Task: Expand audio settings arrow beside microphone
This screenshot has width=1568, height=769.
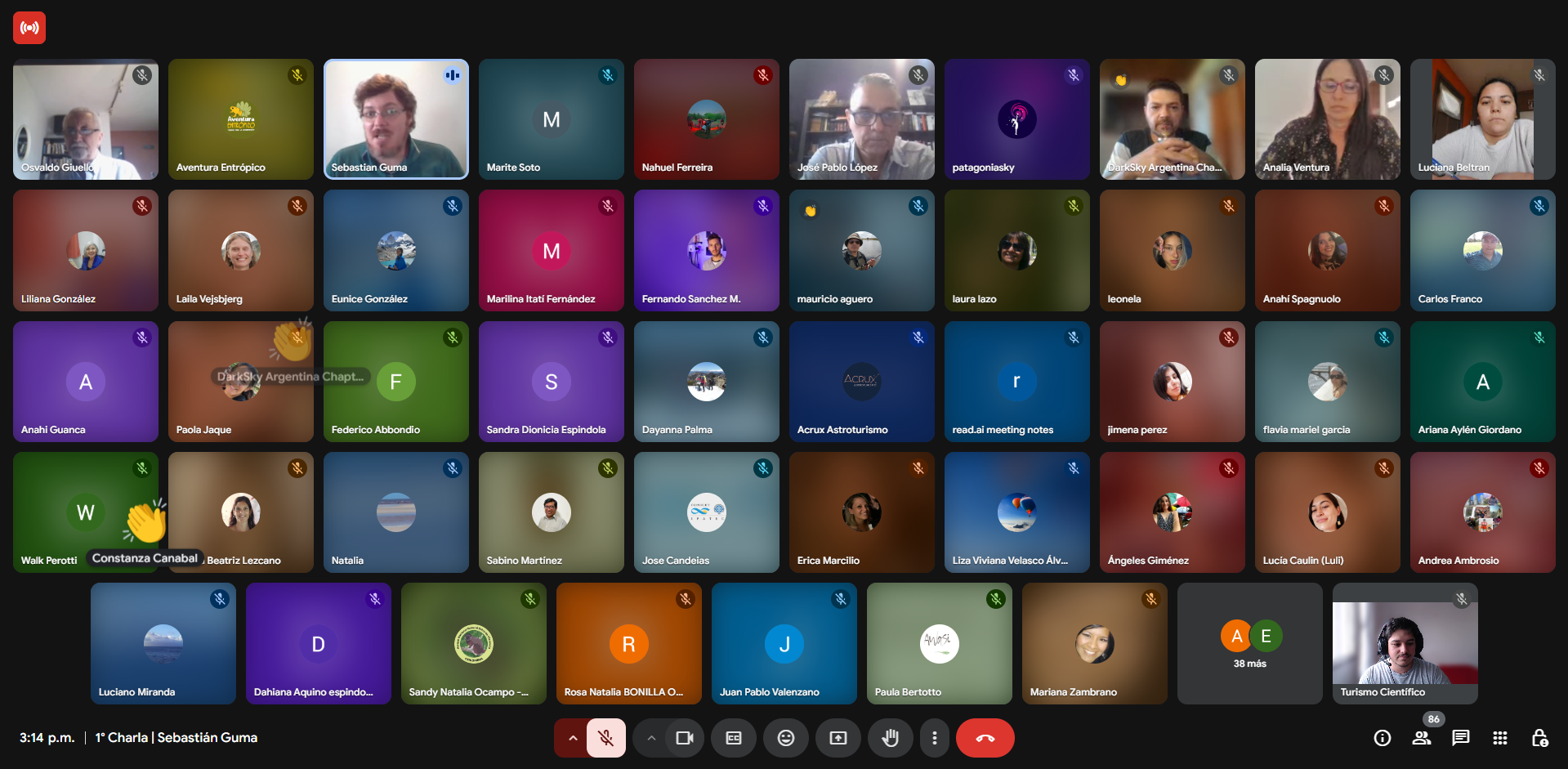Action: click(x=573, y=738)
